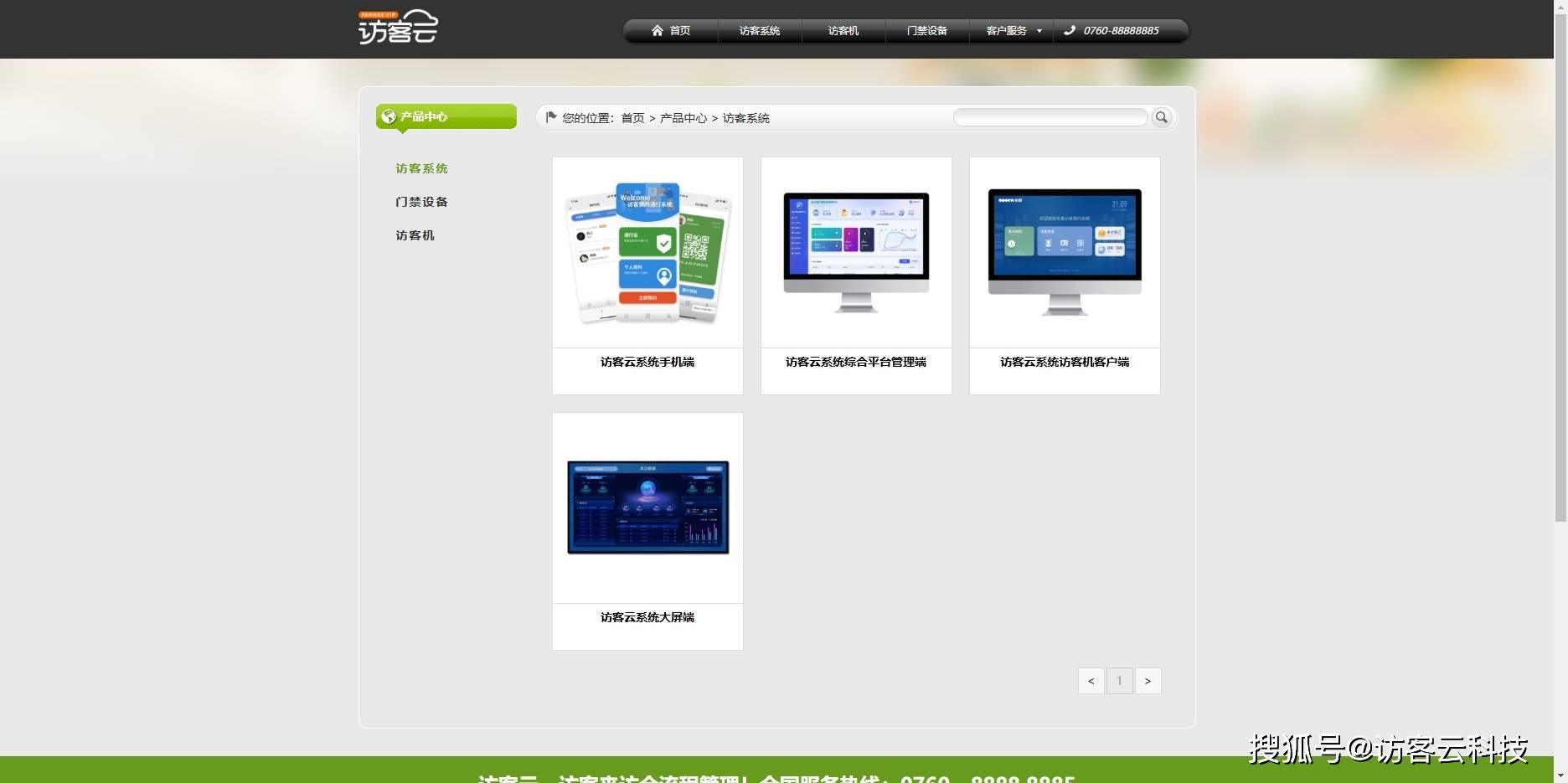Click the magnifier search icon button
This screenshot has height=783, width=1568.
tap(1161, 118)
